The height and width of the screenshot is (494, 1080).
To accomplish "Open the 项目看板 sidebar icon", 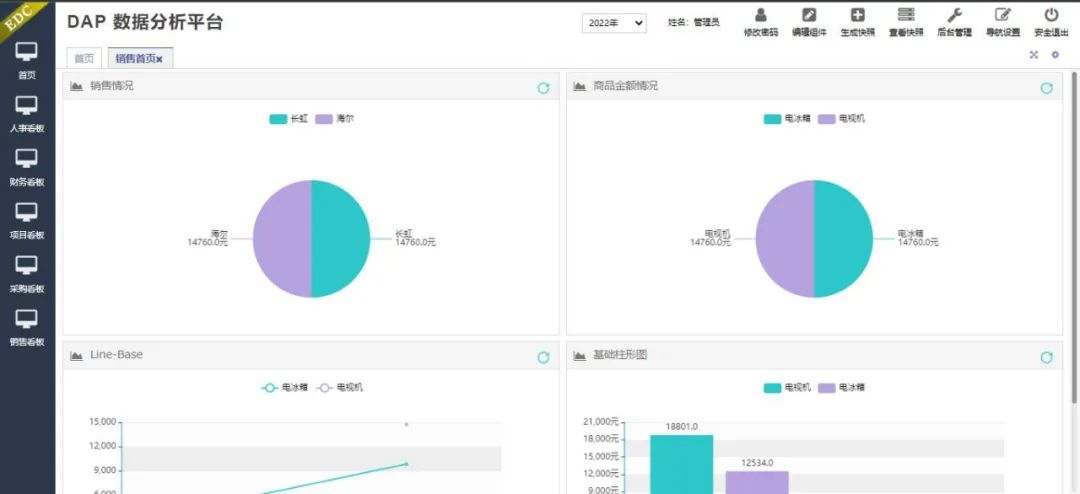I will (x=27, y=212).
